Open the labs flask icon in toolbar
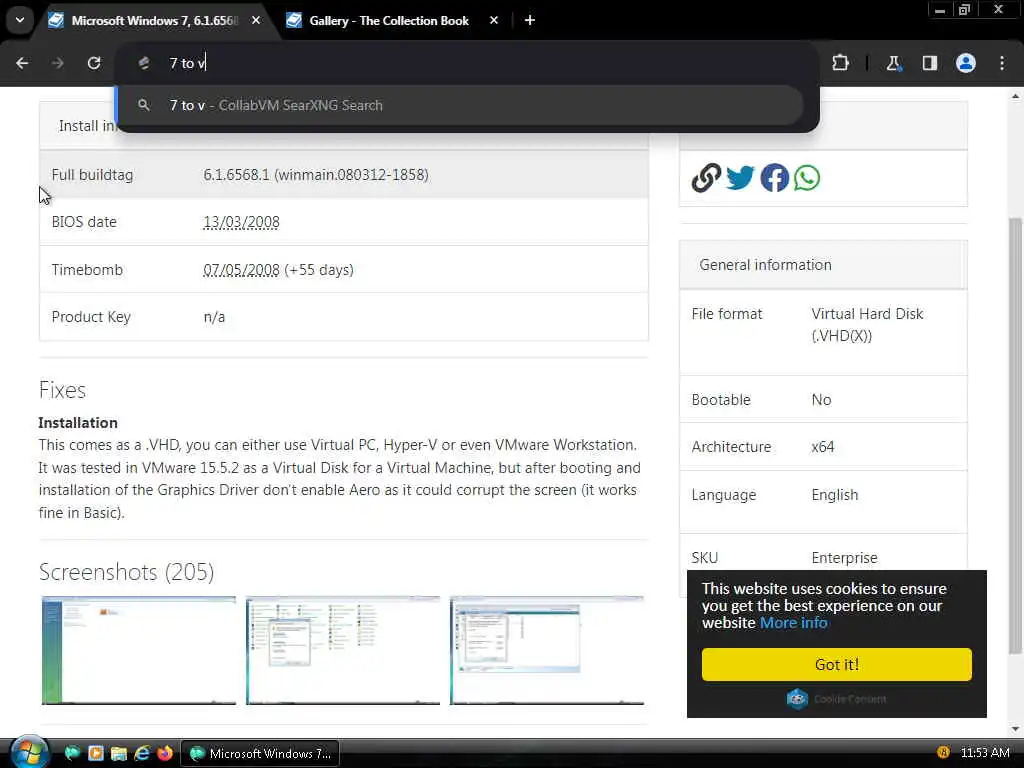The height and width of the screenshot is (768, 1024). pyautogui.click(x=893, y=63)
